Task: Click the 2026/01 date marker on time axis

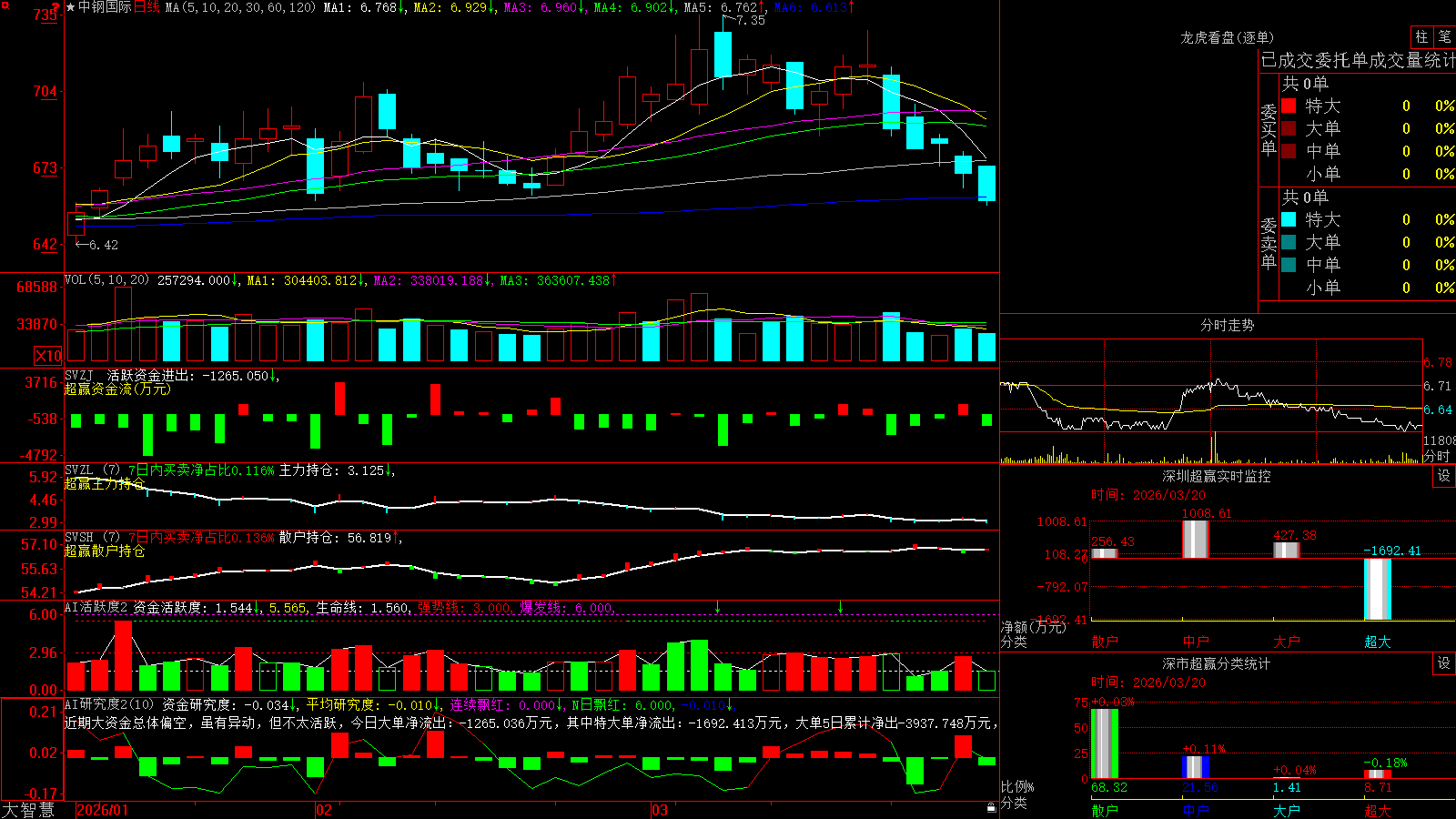Action: pos(103,810)
